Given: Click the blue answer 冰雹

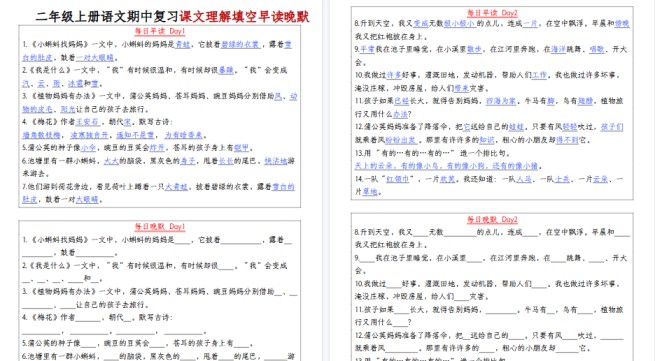Looking at the screenshot, I should click(x=76, y=83).
